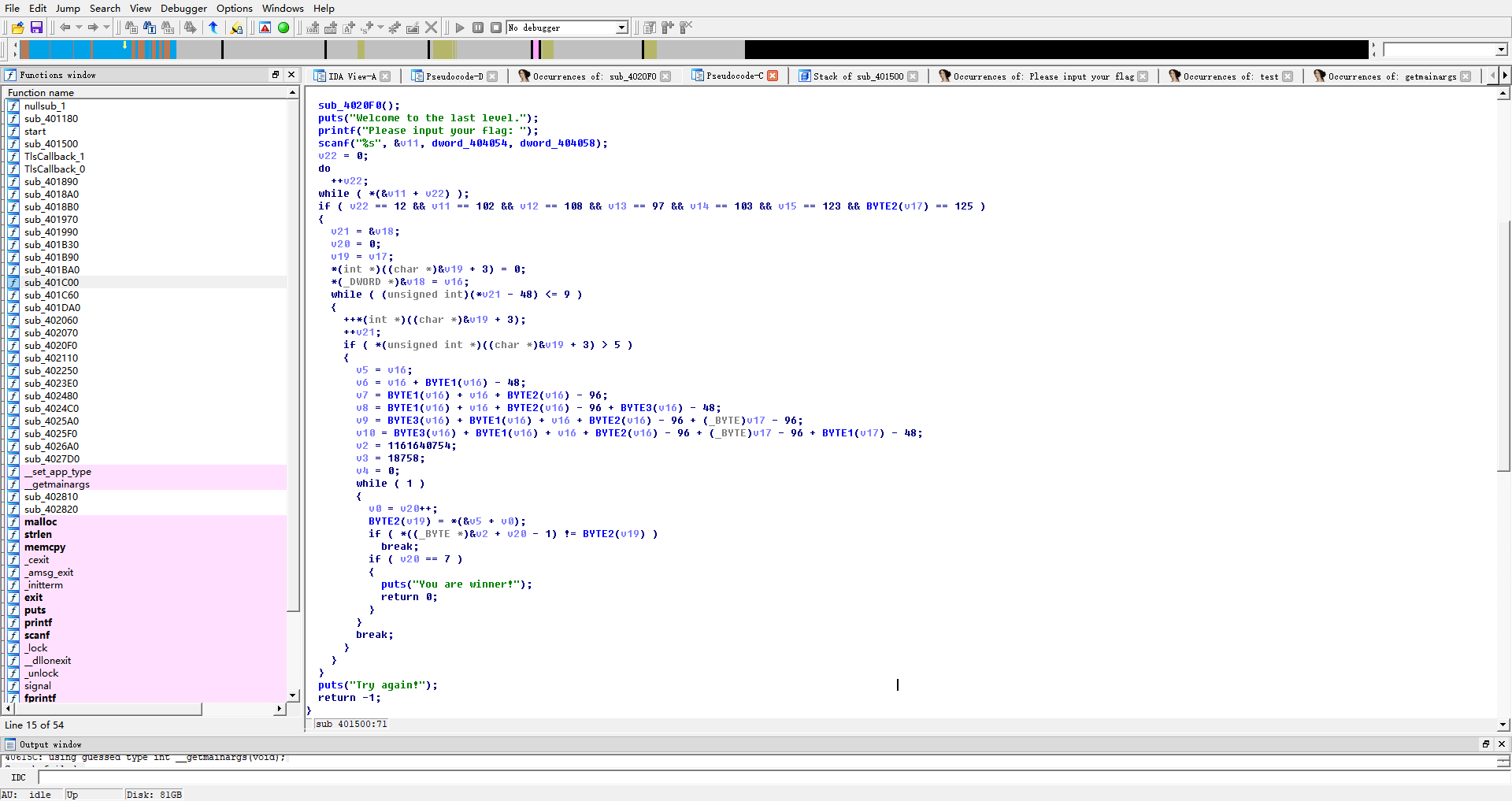The height and width of the screenshot is (801, 1512).
Task: Select malloc in the functions list
Action: click(x=40, y=522)
